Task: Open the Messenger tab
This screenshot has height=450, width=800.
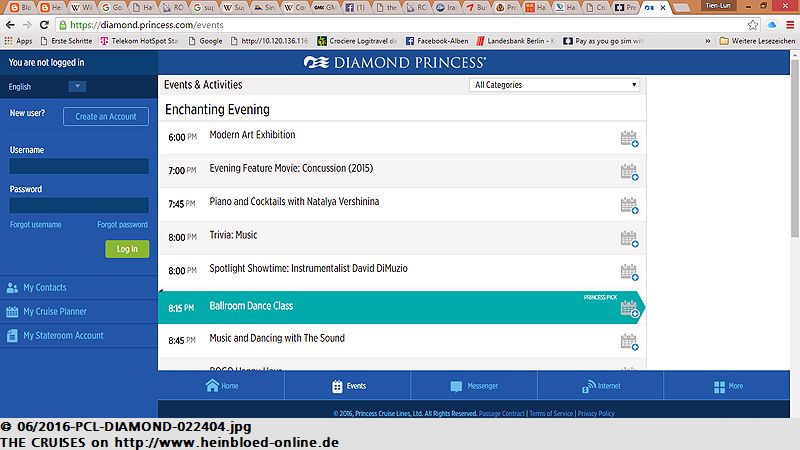Action: click(x=474, y=386)
